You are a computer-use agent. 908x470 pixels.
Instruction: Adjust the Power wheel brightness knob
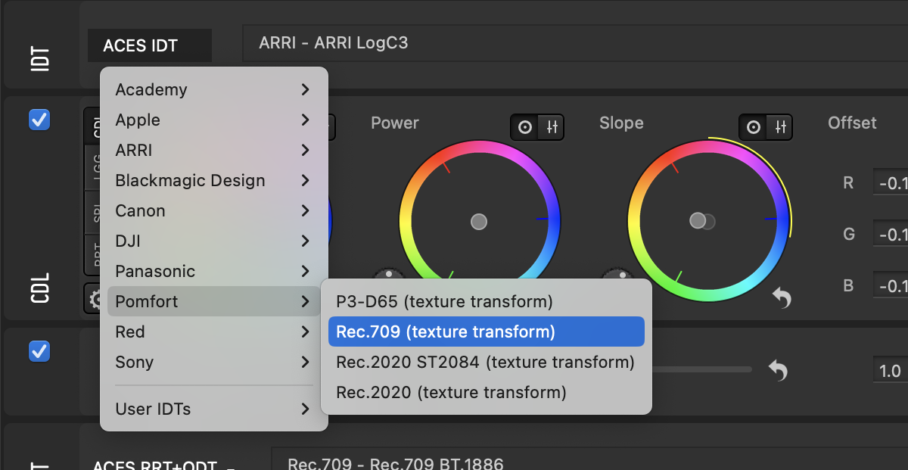coord(389,274)
